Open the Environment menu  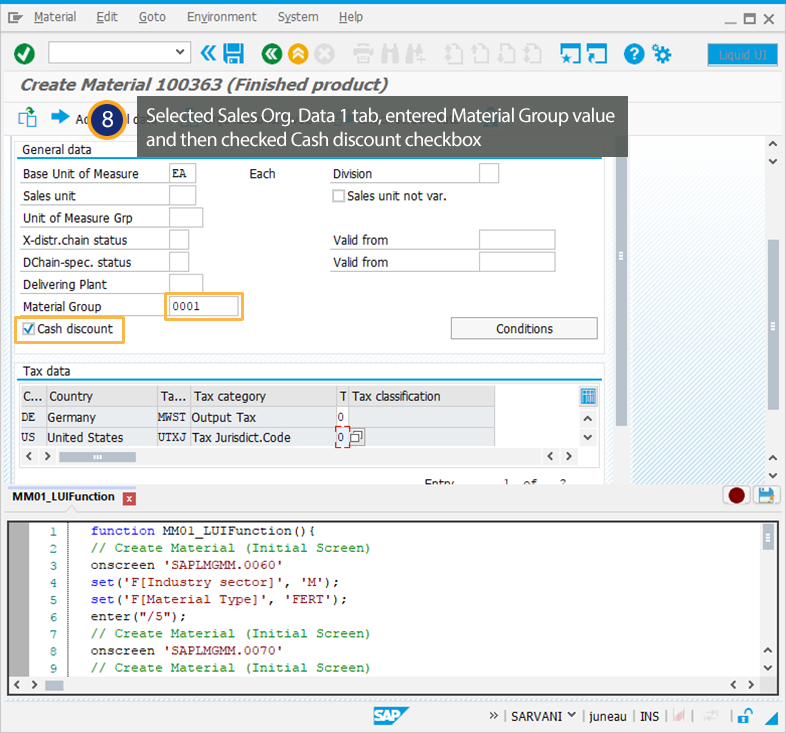(222, 17)
